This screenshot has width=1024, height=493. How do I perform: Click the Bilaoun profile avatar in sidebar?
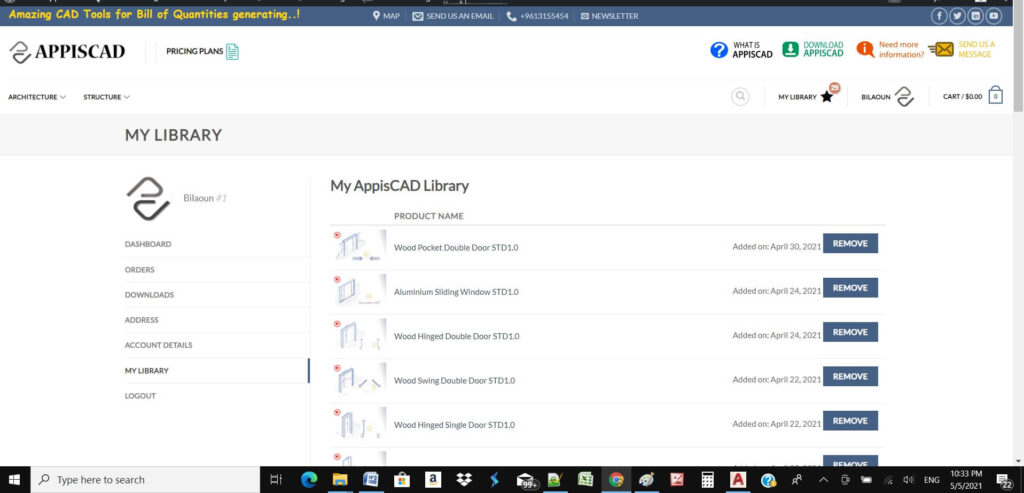click(x=149, y=199)
